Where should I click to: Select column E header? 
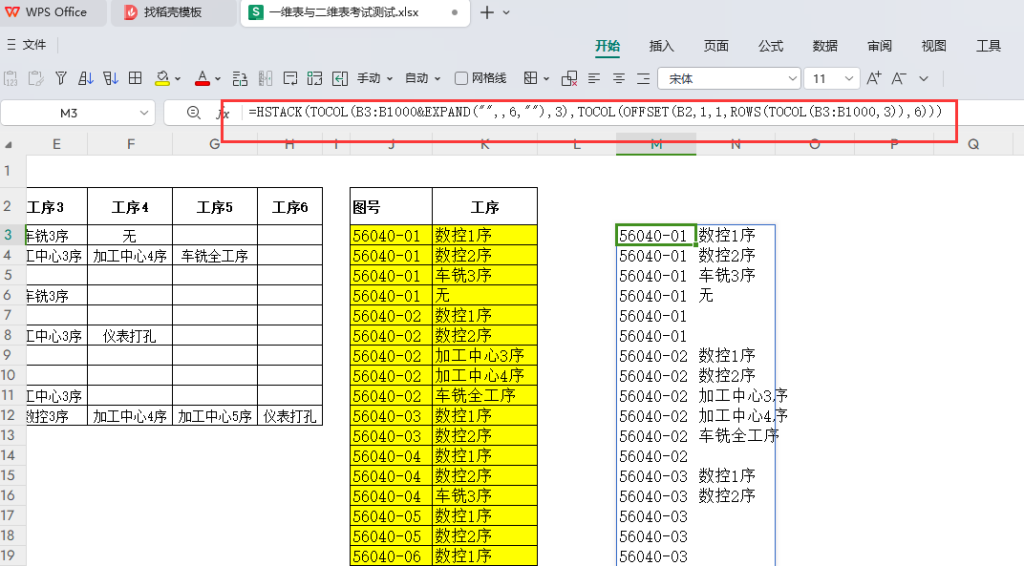57,144
